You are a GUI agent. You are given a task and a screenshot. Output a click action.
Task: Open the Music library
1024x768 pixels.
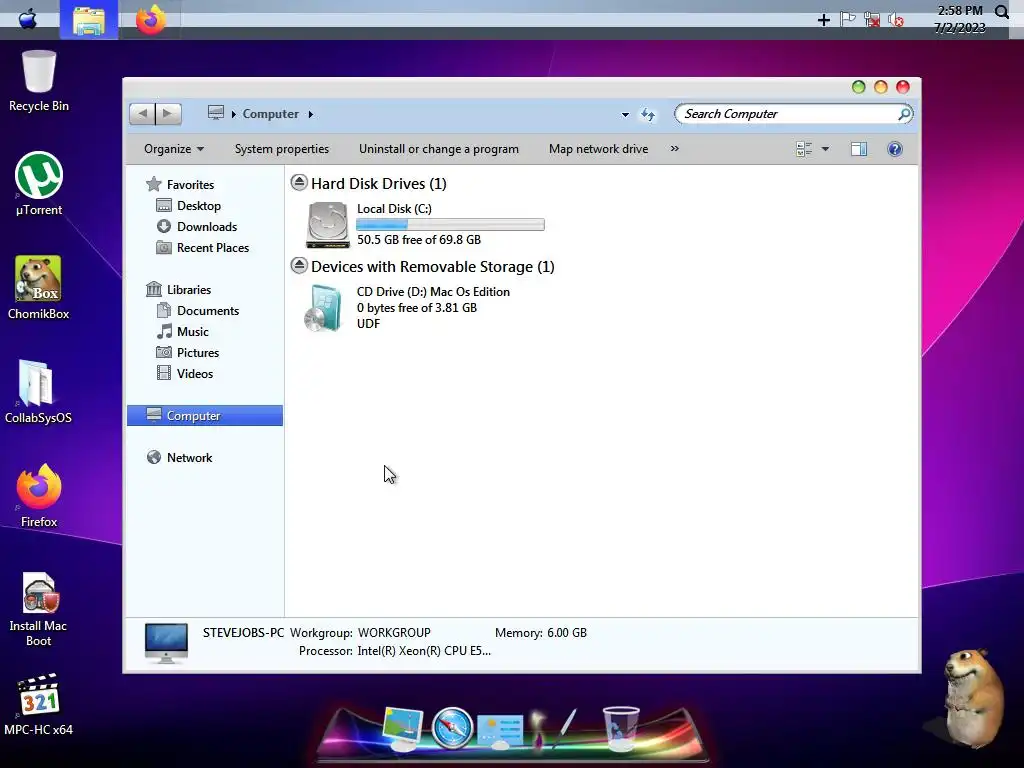[193, 332]
